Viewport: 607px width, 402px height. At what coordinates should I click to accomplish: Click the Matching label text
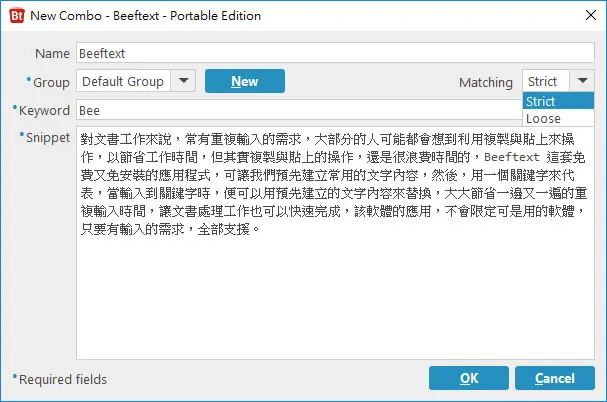click(486, 82)
